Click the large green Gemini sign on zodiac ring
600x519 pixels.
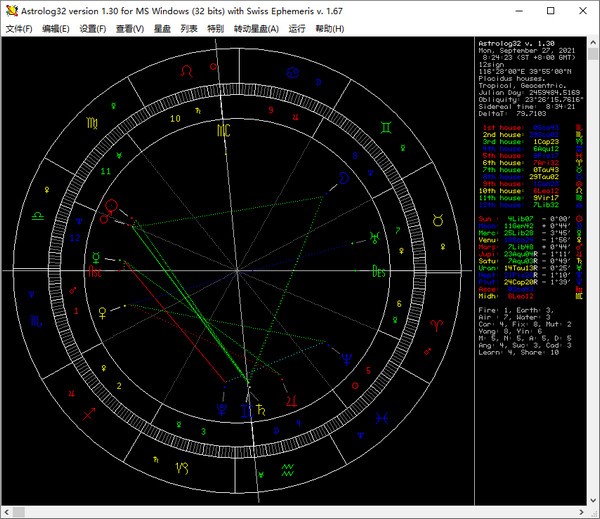click(x=386, y=127)
